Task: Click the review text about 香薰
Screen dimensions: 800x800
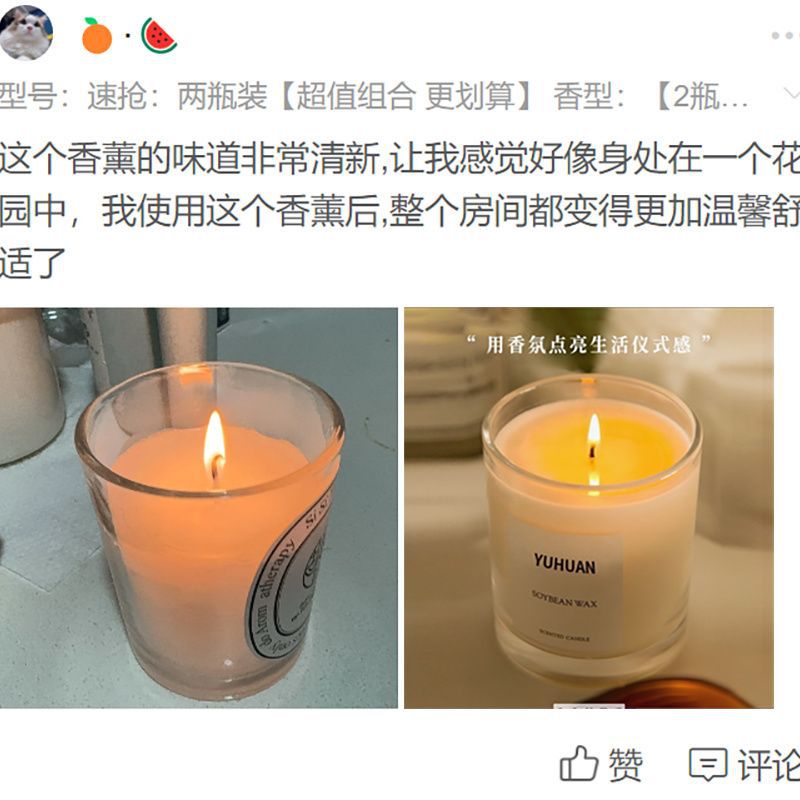Action: (400, 211)
